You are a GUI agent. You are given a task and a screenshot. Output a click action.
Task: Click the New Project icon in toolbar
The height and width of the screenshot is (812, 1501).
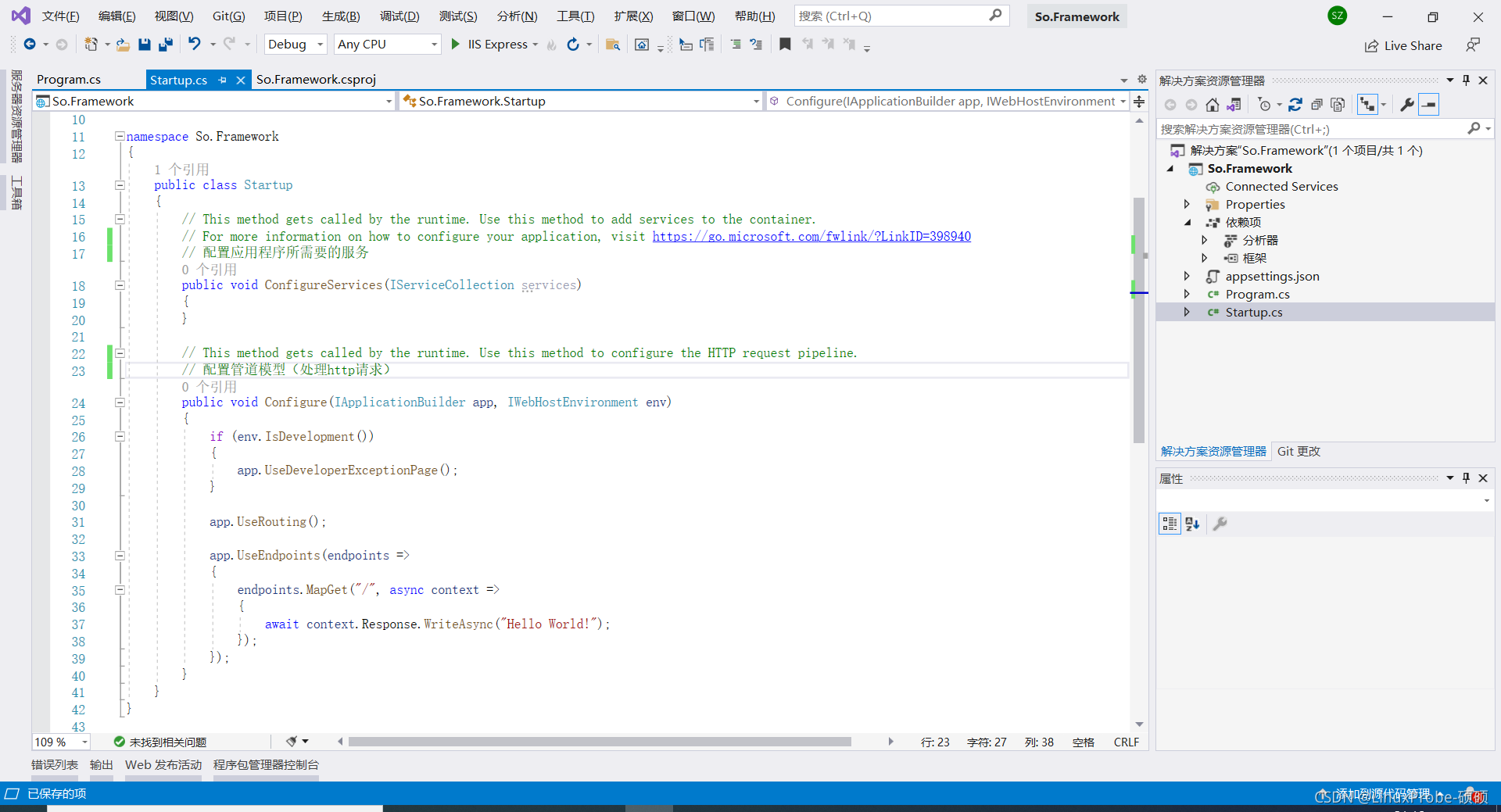coord(91,45)
